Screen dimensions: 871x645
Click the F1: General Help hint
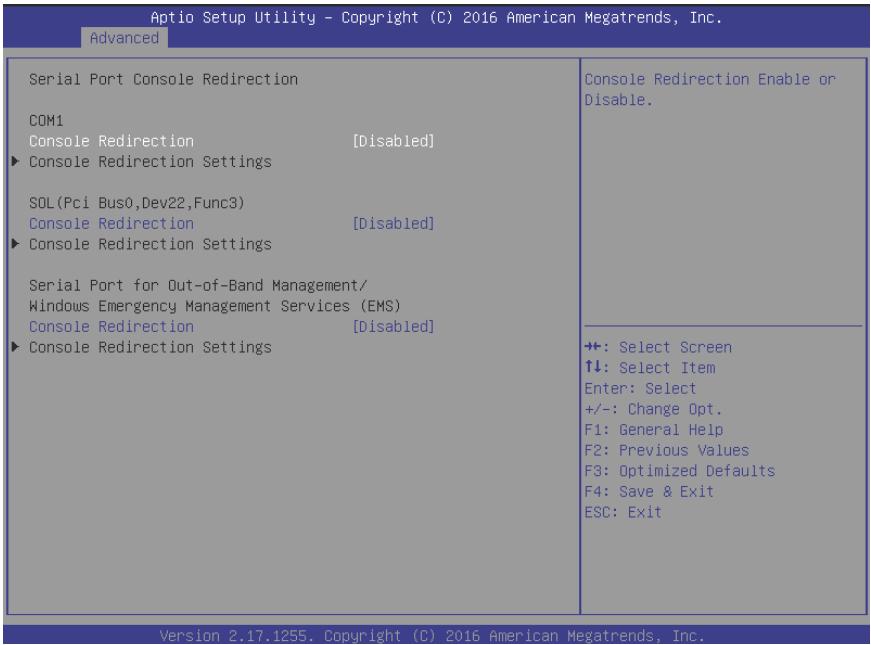[x=653, y=430]
